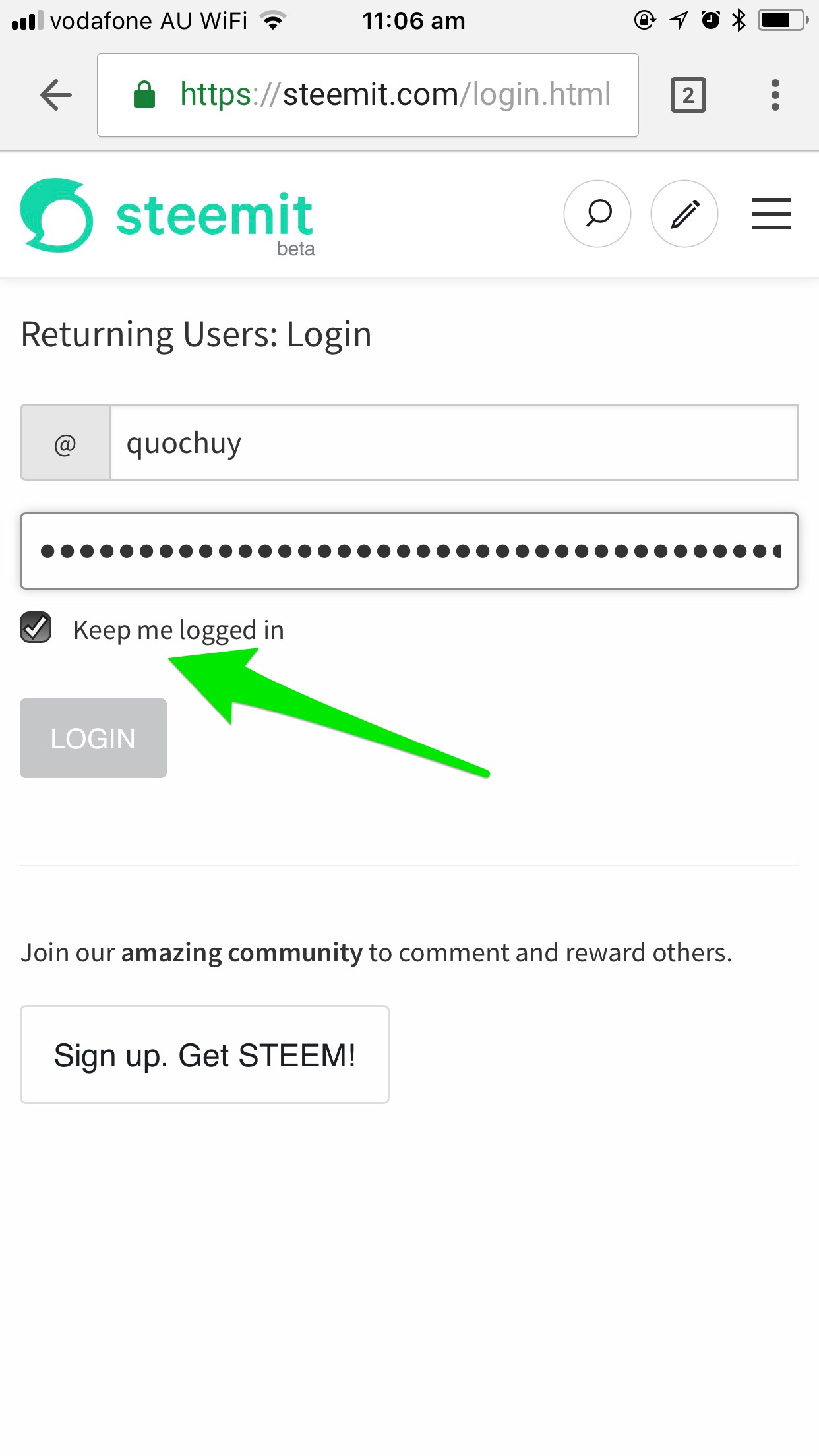The width and height of the screenshot is (819, 1456).
Task: Tap the green secure padlock icon
Action: (144, 95)
